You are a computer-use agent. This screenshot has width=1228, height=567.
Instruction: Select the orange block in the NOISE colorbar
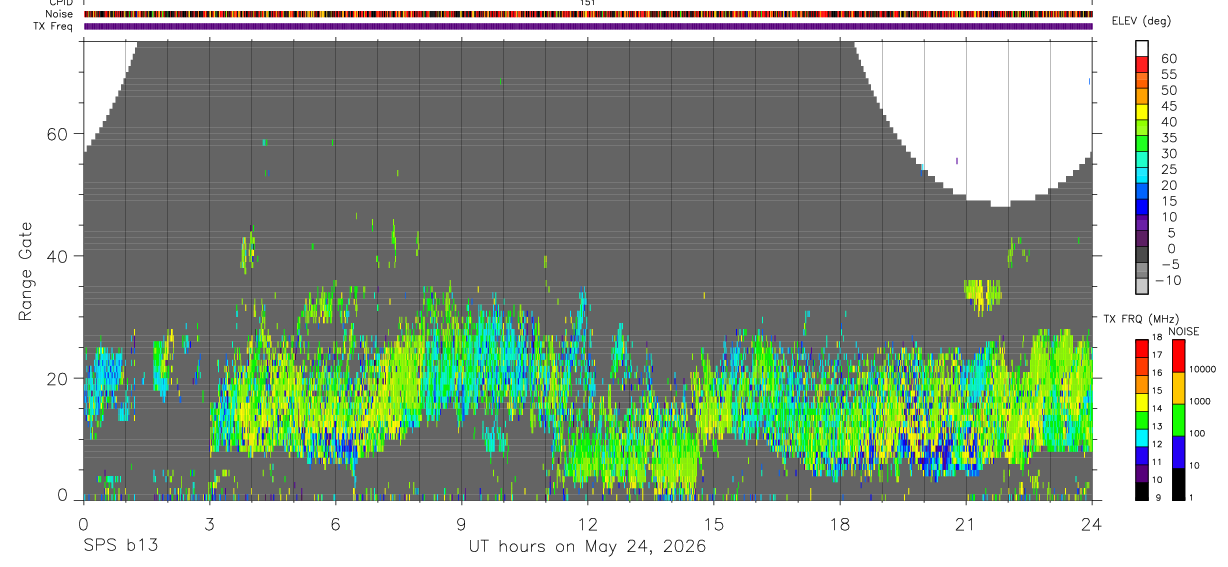point(1178,387)
